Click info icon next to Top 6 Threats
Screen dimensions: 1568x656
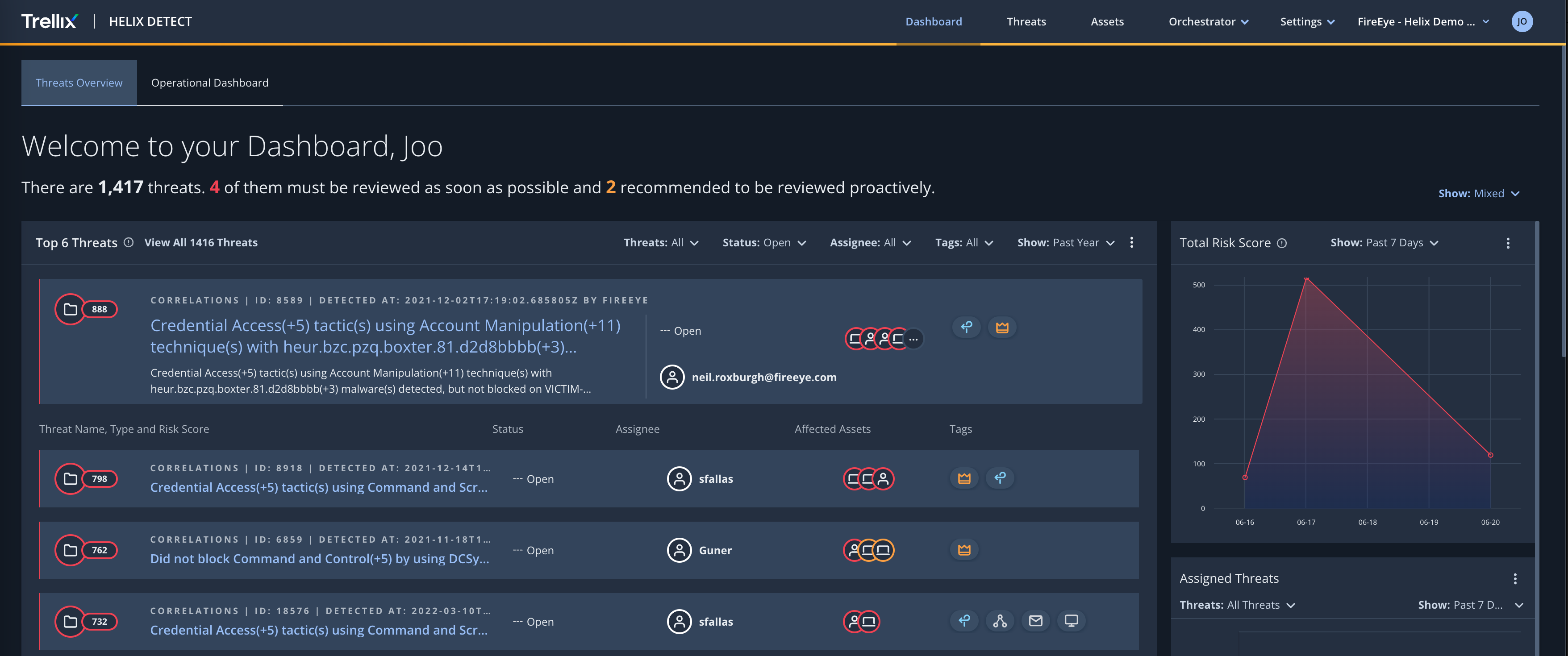coord(129,242)
